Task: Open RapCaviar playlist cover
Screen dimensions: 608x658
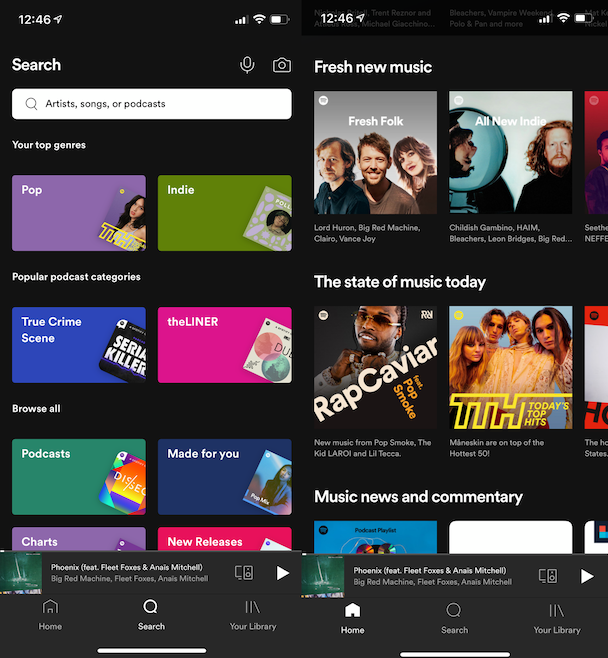Action: [375, 367]
